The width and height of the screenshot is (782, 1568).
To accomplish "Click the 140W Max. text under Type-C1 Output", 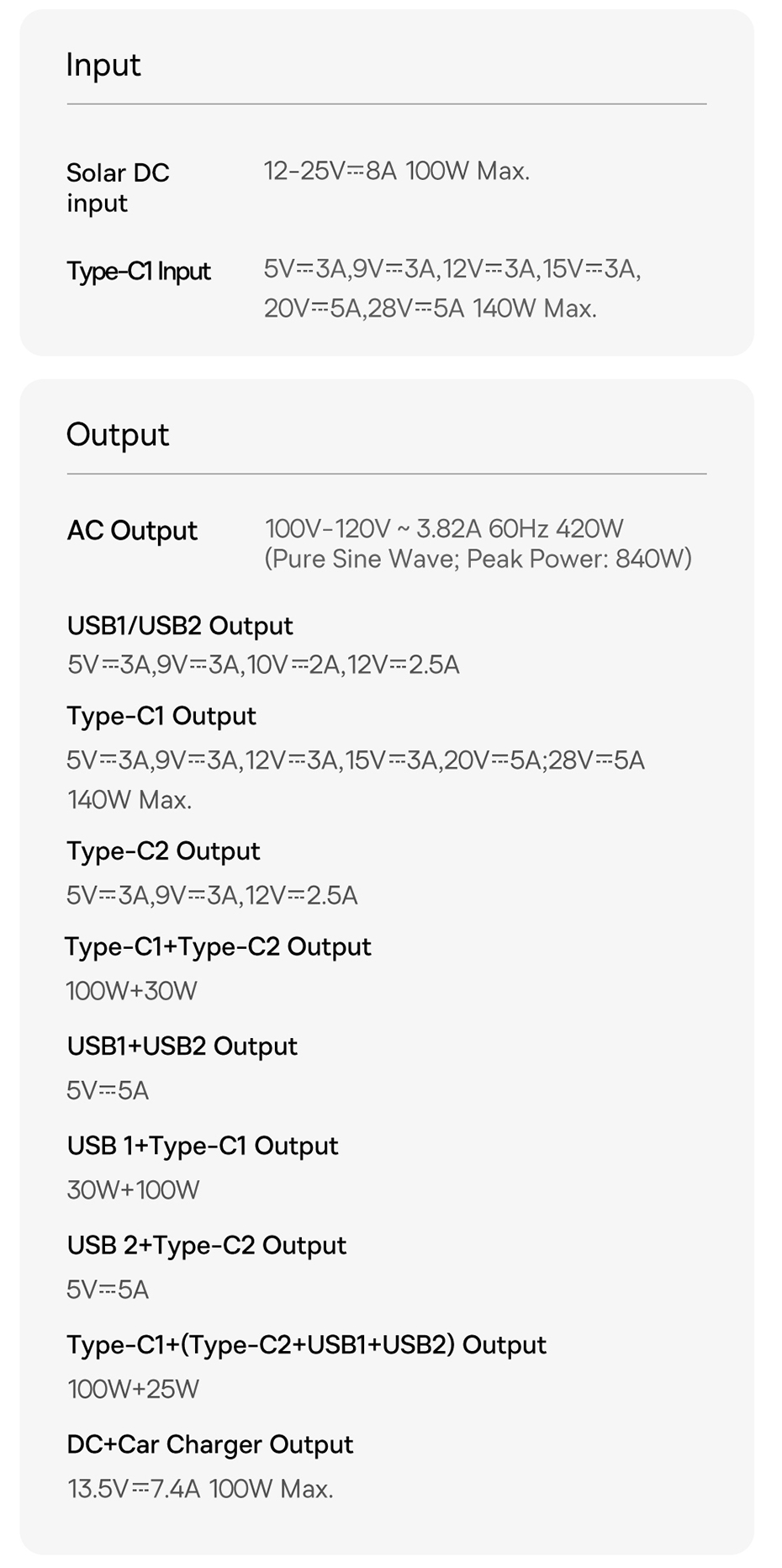I will point(129,799).
